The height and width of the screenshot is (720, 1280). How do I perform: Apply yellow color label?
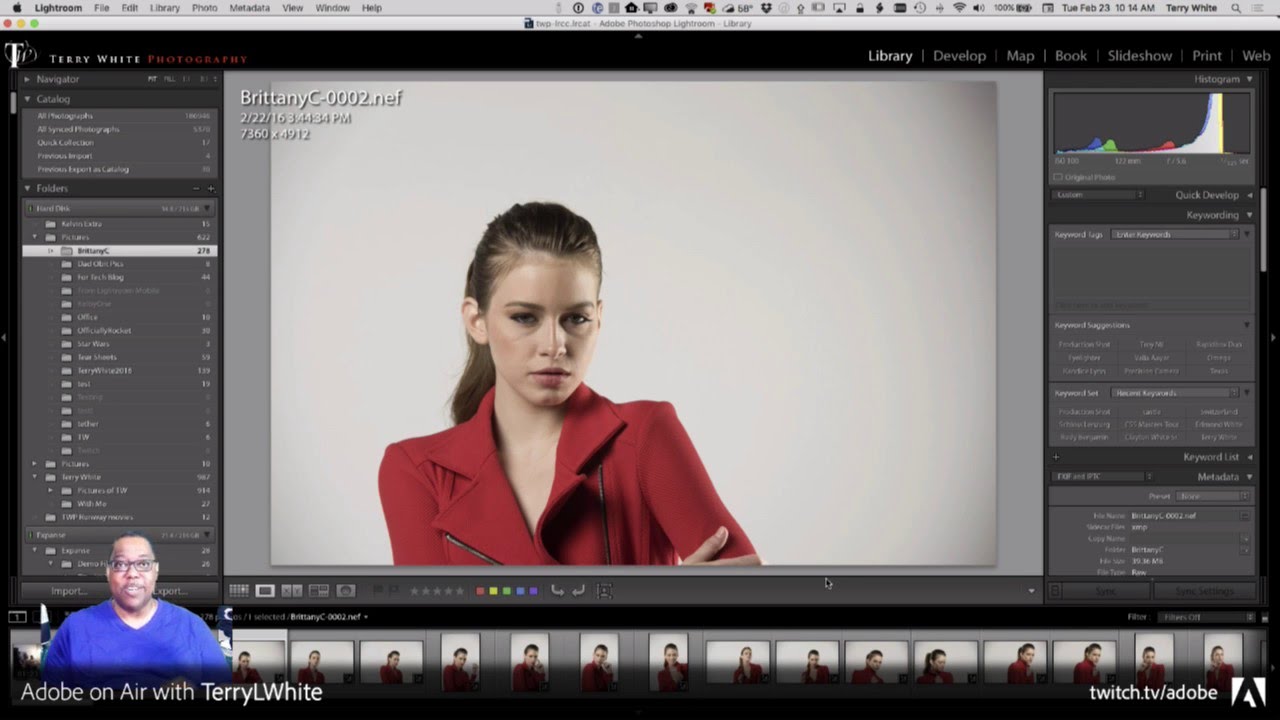pyautogui.click(x=493, y=591)
